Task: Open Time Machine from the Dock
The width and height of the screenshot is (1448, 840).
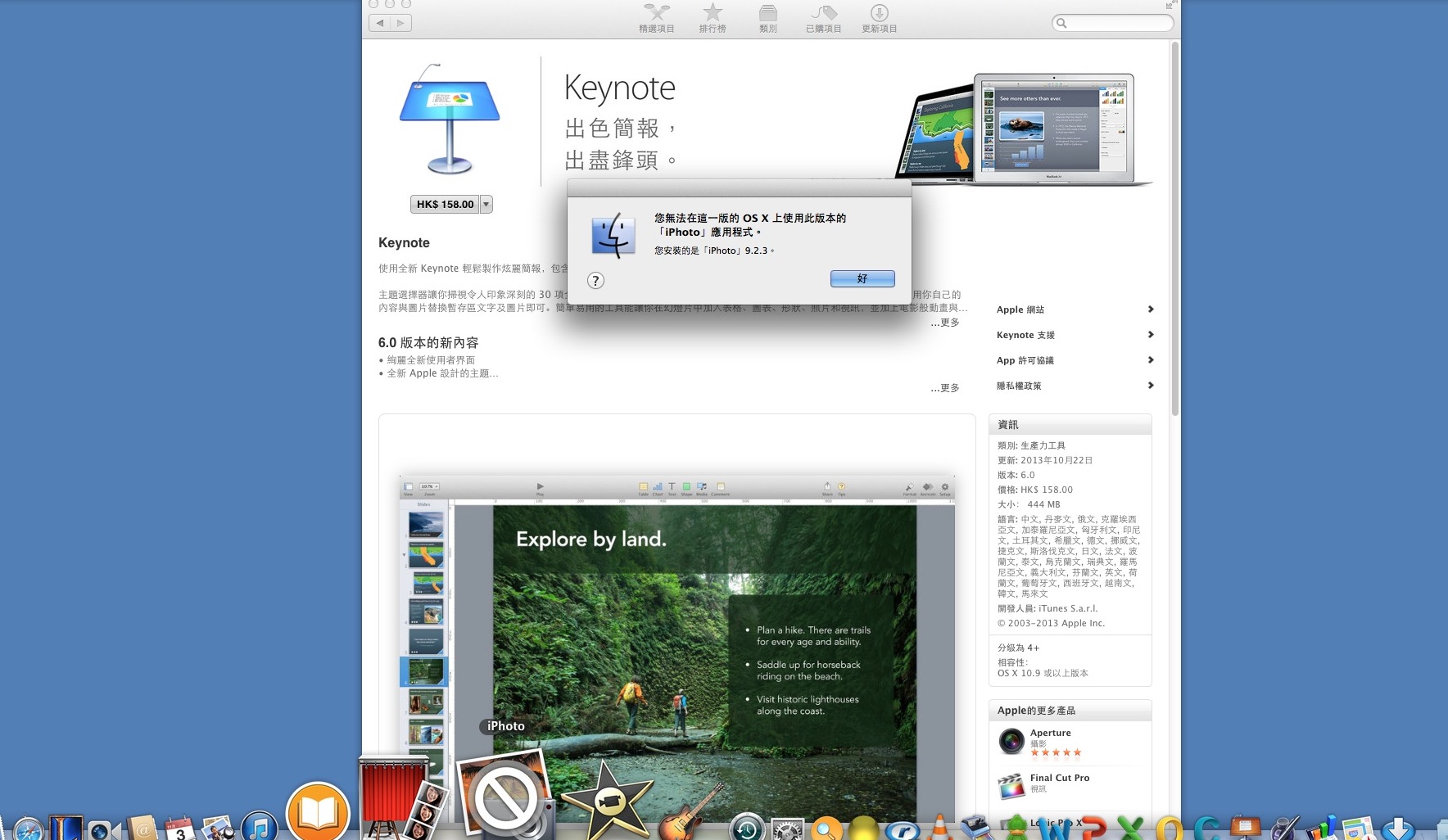Action: click(747, 828)
